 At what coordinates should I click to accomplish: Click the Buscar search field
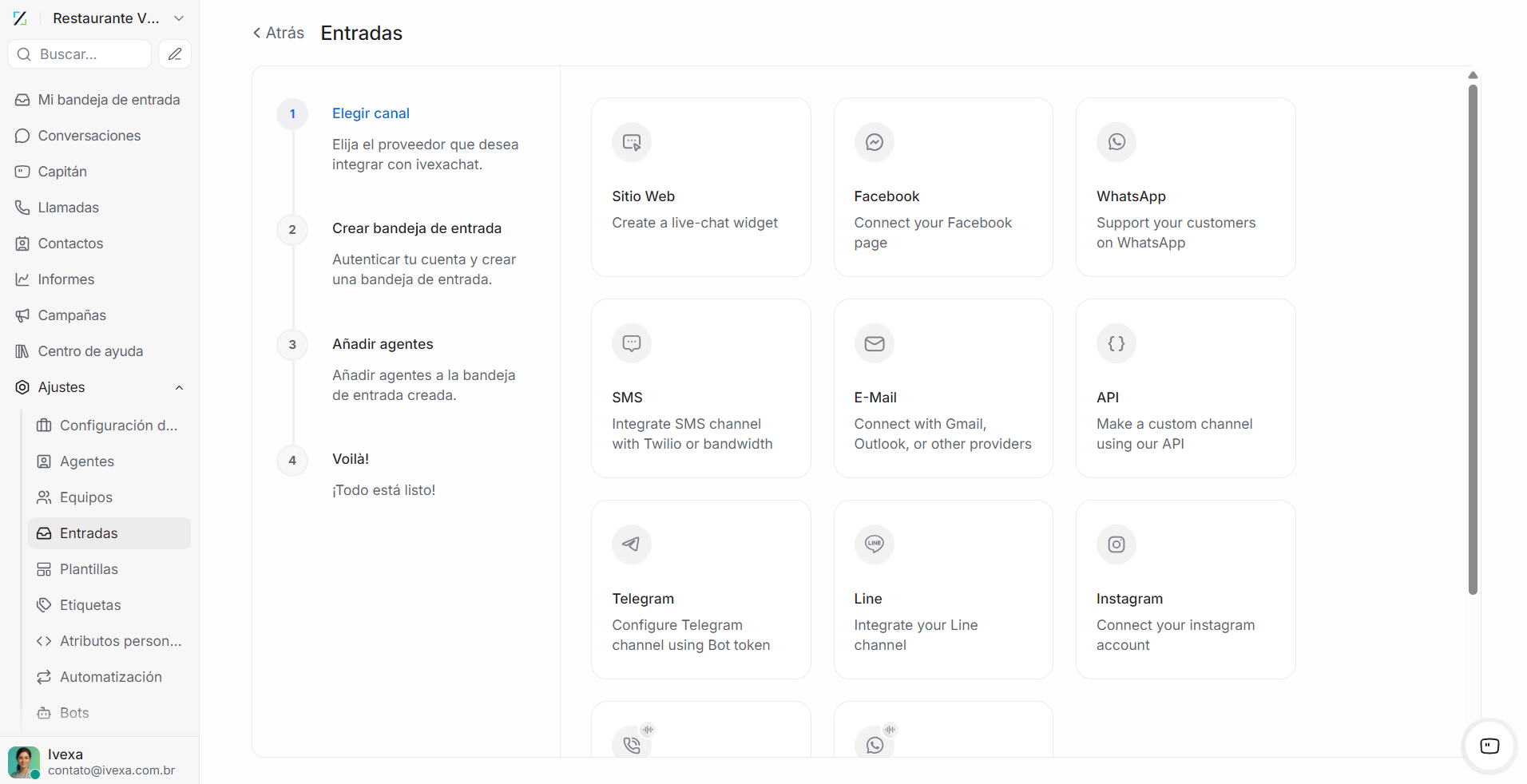pos(80,54)
